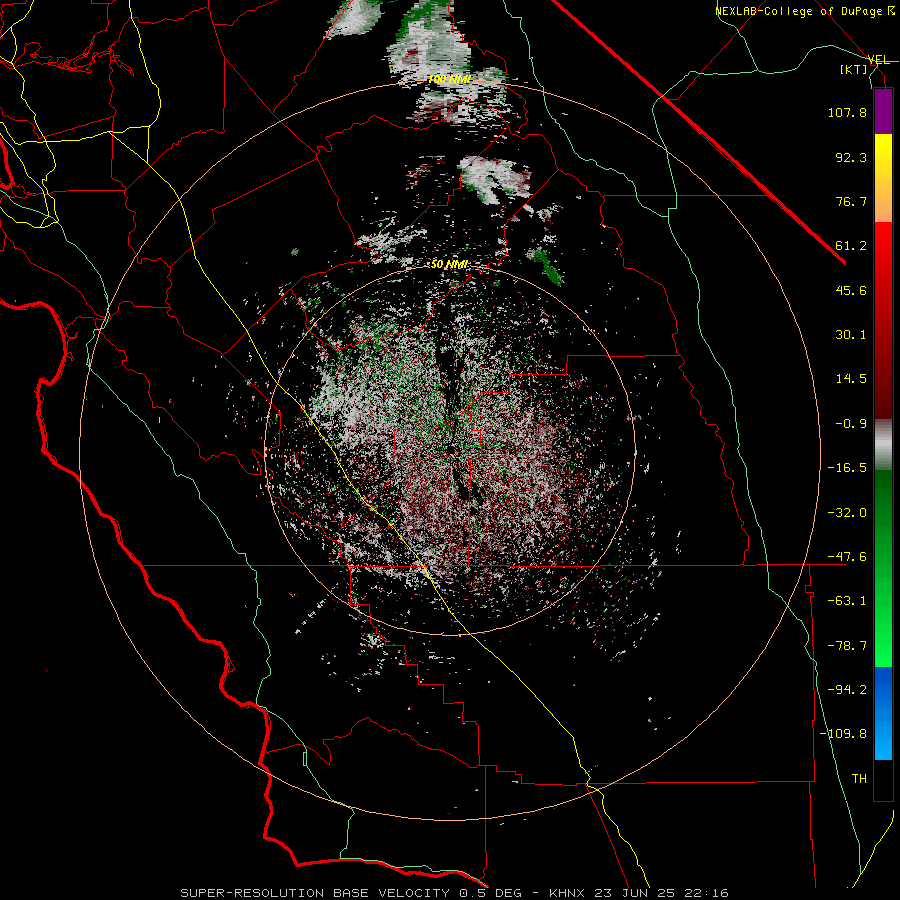Viewport: 900px width, 900px height.
Task: Click the 14.5 value on velocity scale
Action: pos(851,379)
